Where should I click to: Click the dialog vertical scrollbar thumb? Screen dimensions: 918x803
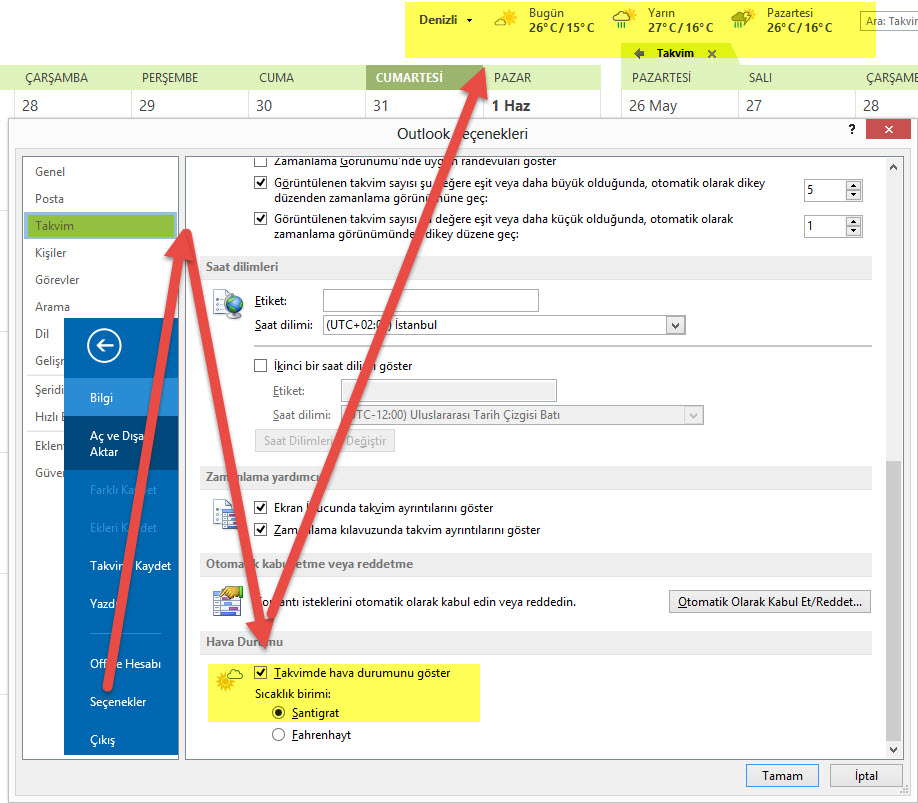pos(893,601)
